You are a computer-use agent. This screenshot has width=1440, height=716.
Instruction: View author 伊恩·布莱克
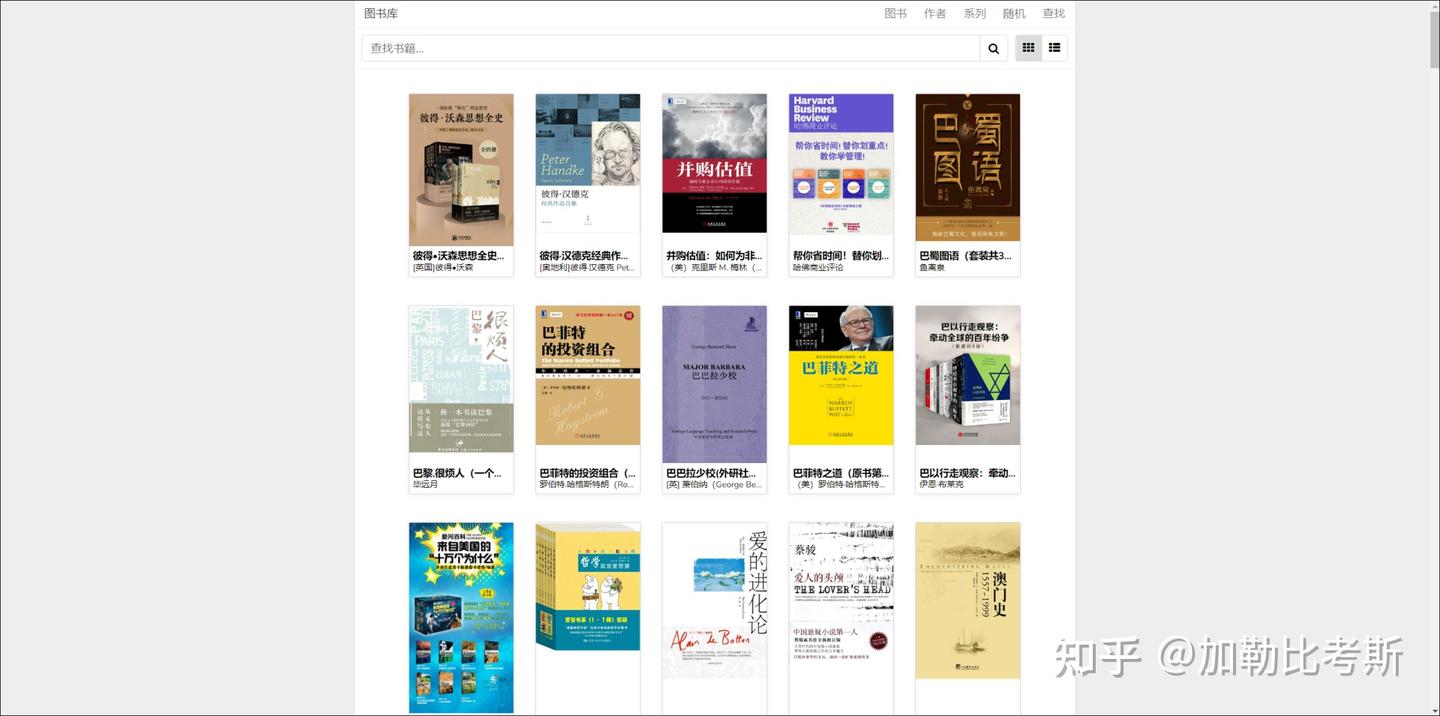pyautogui.click(x=941, y=486)
